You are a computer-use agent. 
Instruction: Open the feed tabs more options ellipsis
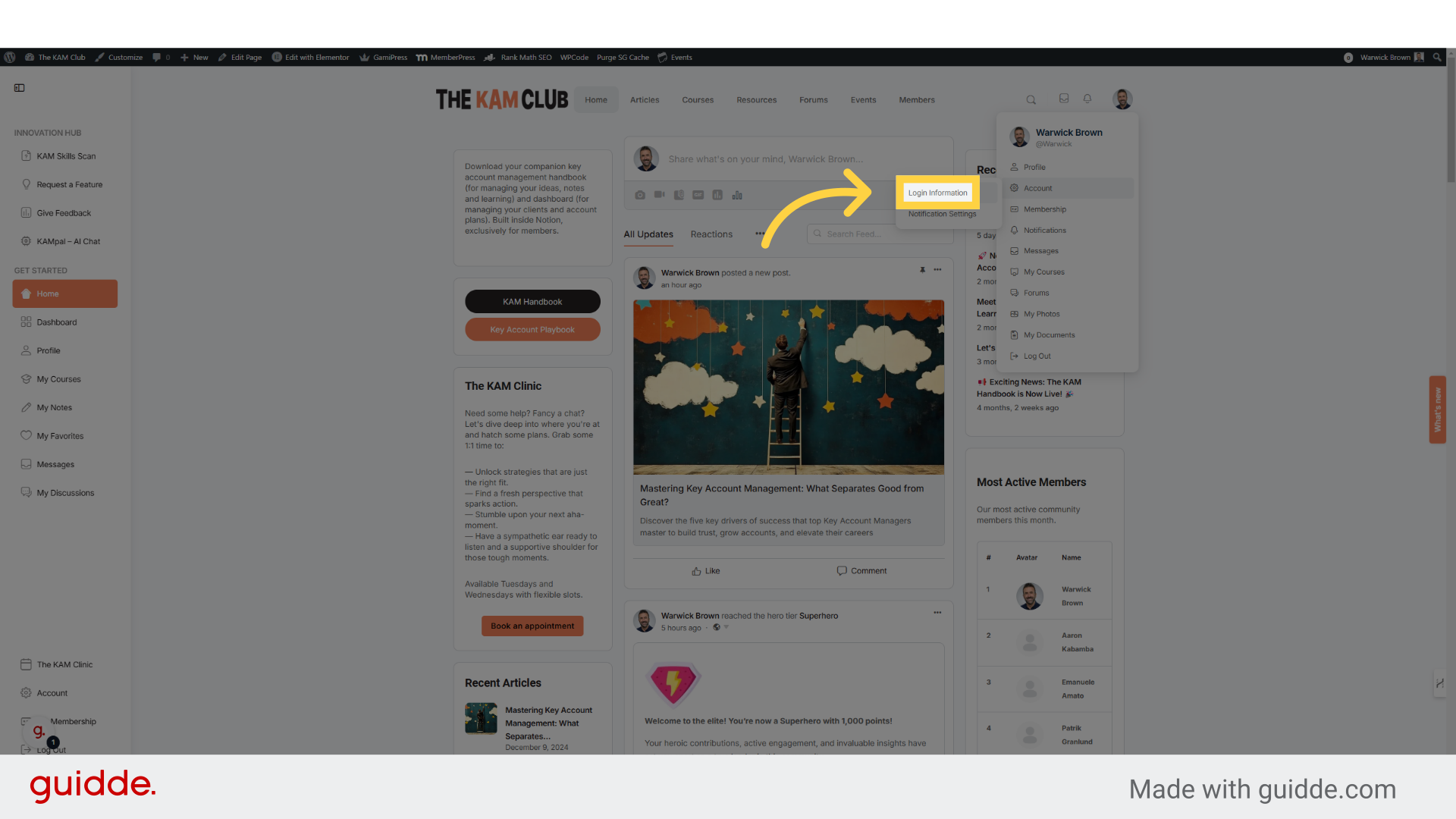pyautogui.click(x=760, y=234)
